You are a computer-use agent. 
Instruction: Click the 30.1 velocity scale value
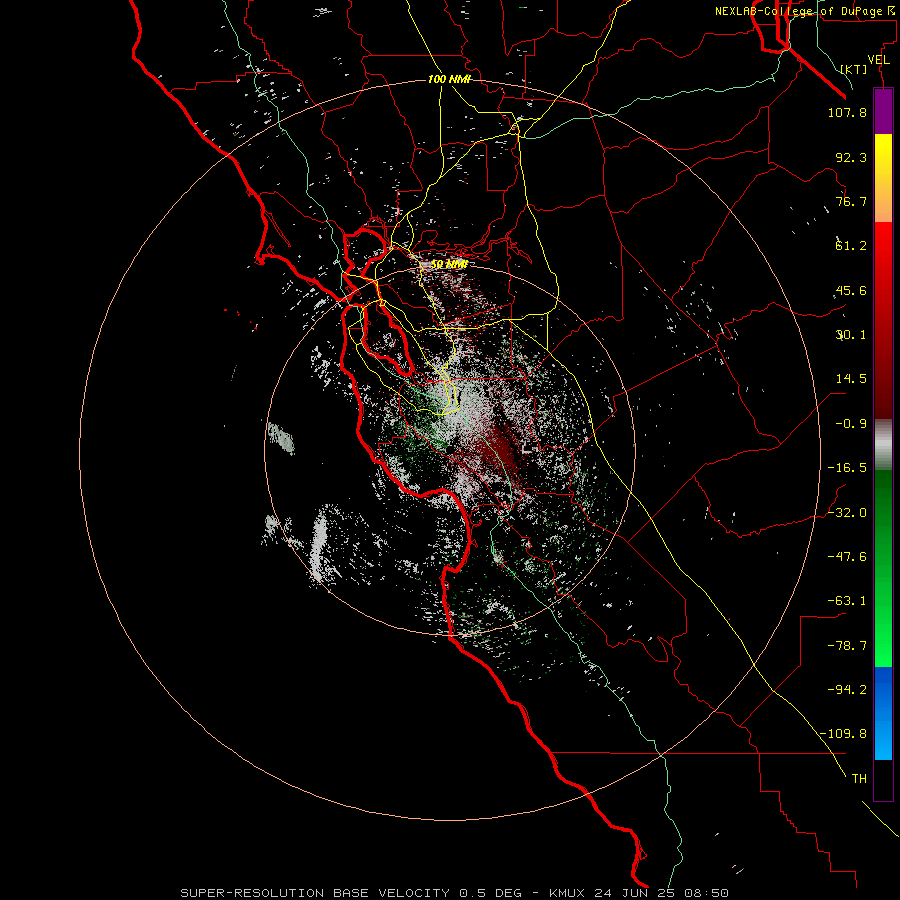pyautogui.click(x=851, y=335)
